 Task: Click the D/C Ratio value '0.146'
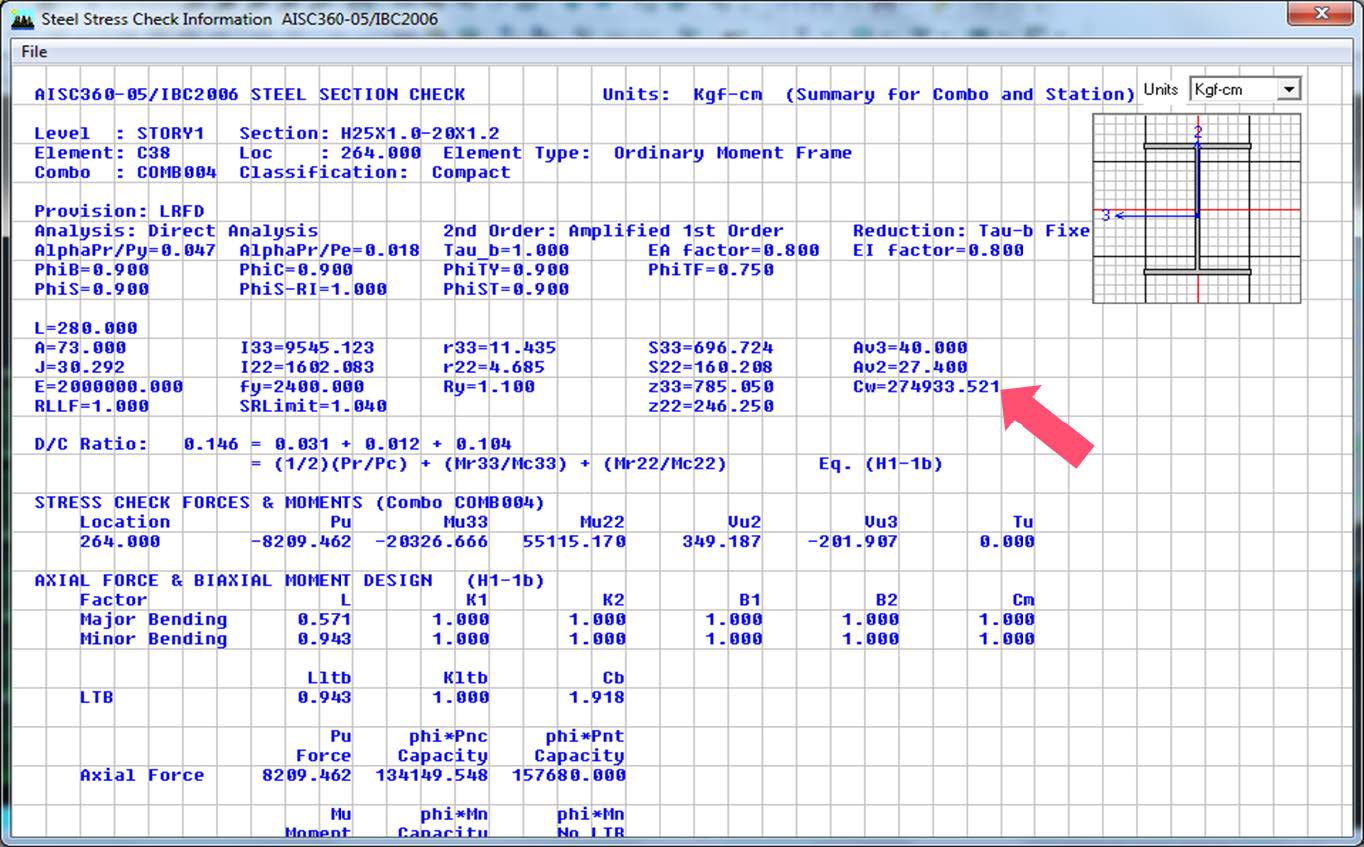(211, 444)
